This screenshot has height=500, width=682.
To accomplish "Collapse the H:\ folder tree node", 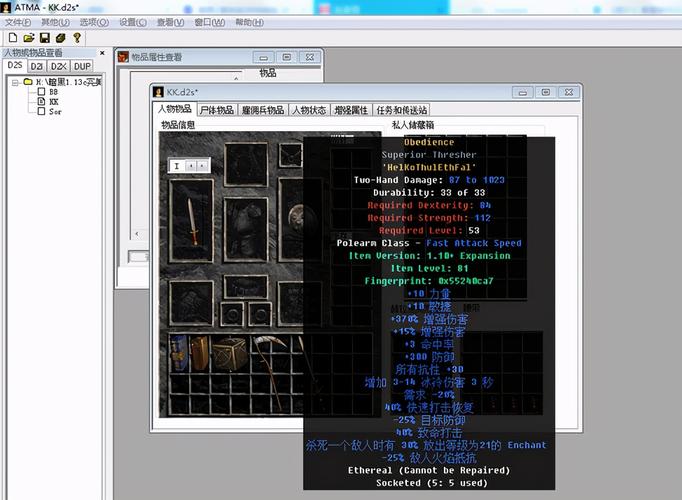I will (16, 82).
